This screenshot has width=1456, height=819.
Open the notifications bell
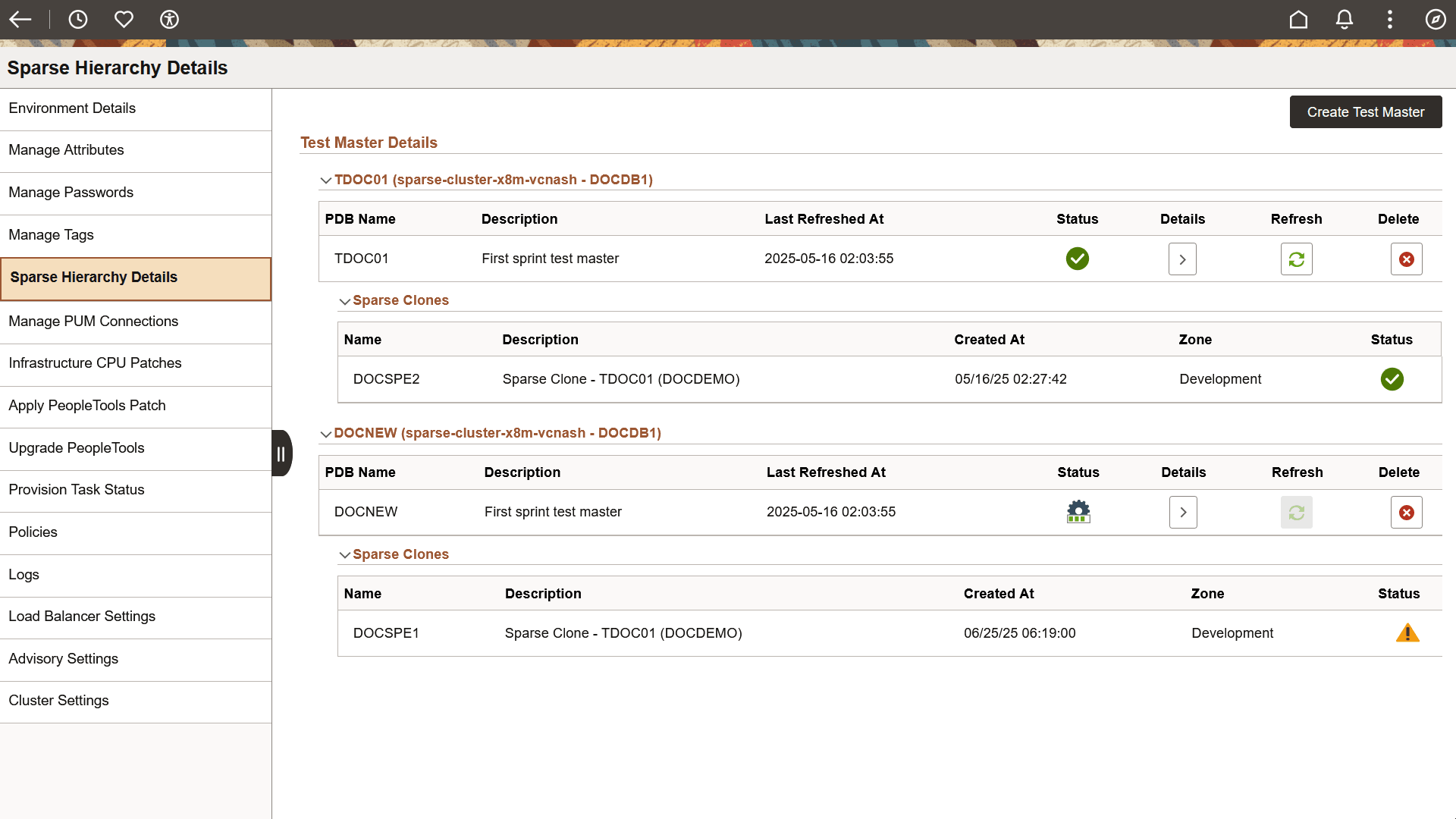point(1344,19)
